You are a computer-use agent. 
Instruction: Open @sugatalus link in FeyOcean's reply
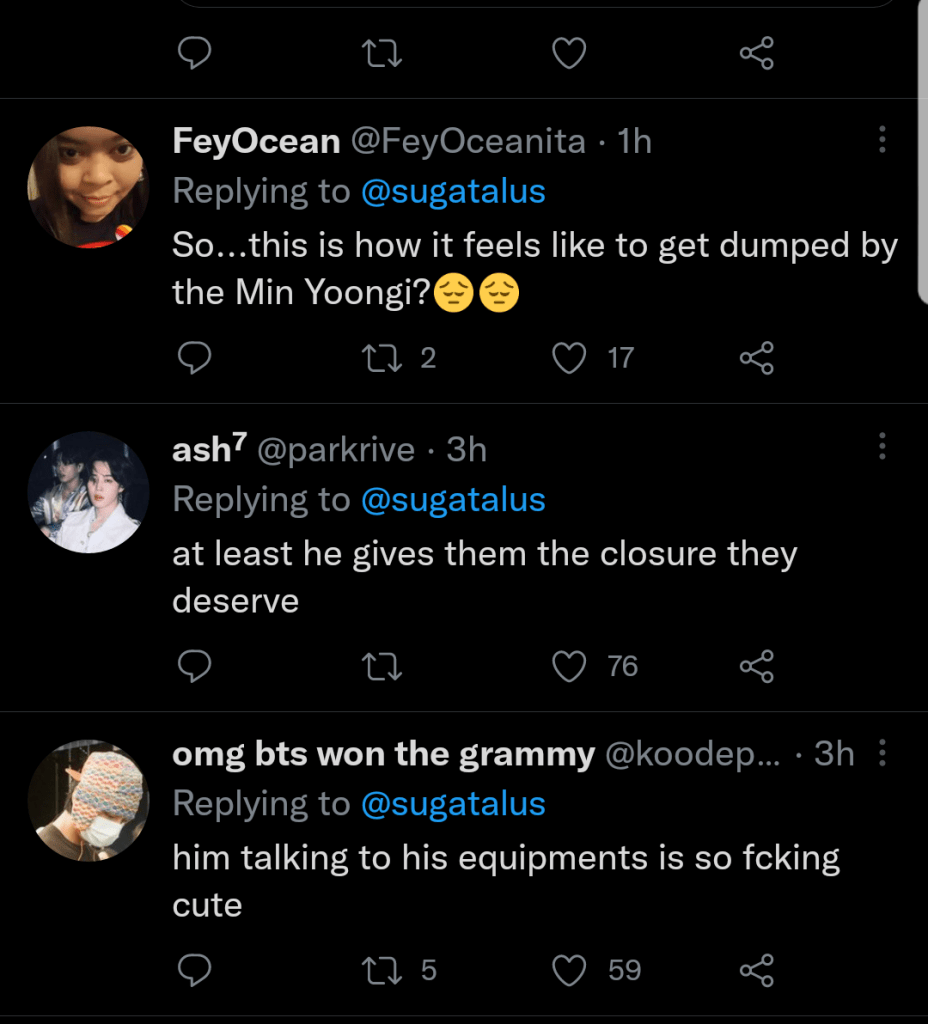[x=452, y=191]
